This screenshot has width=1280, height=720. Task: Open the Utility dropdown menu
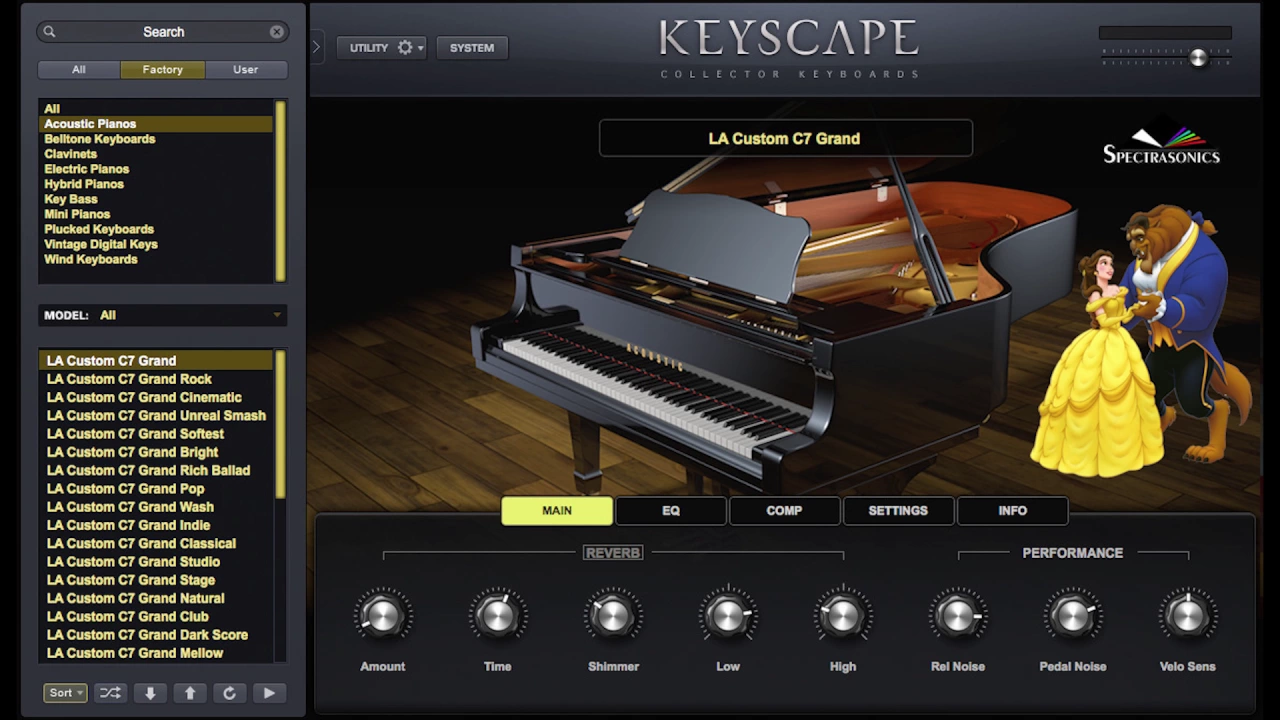pos(381,47)
